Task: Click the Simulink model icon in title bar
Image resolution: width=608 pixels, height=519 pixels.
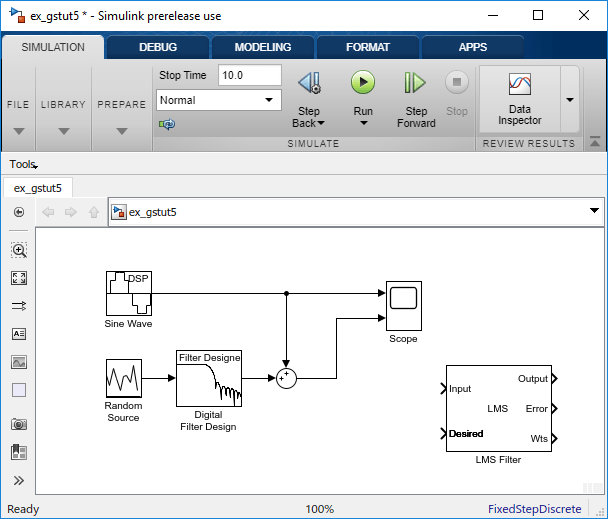Action: point(17,15)
